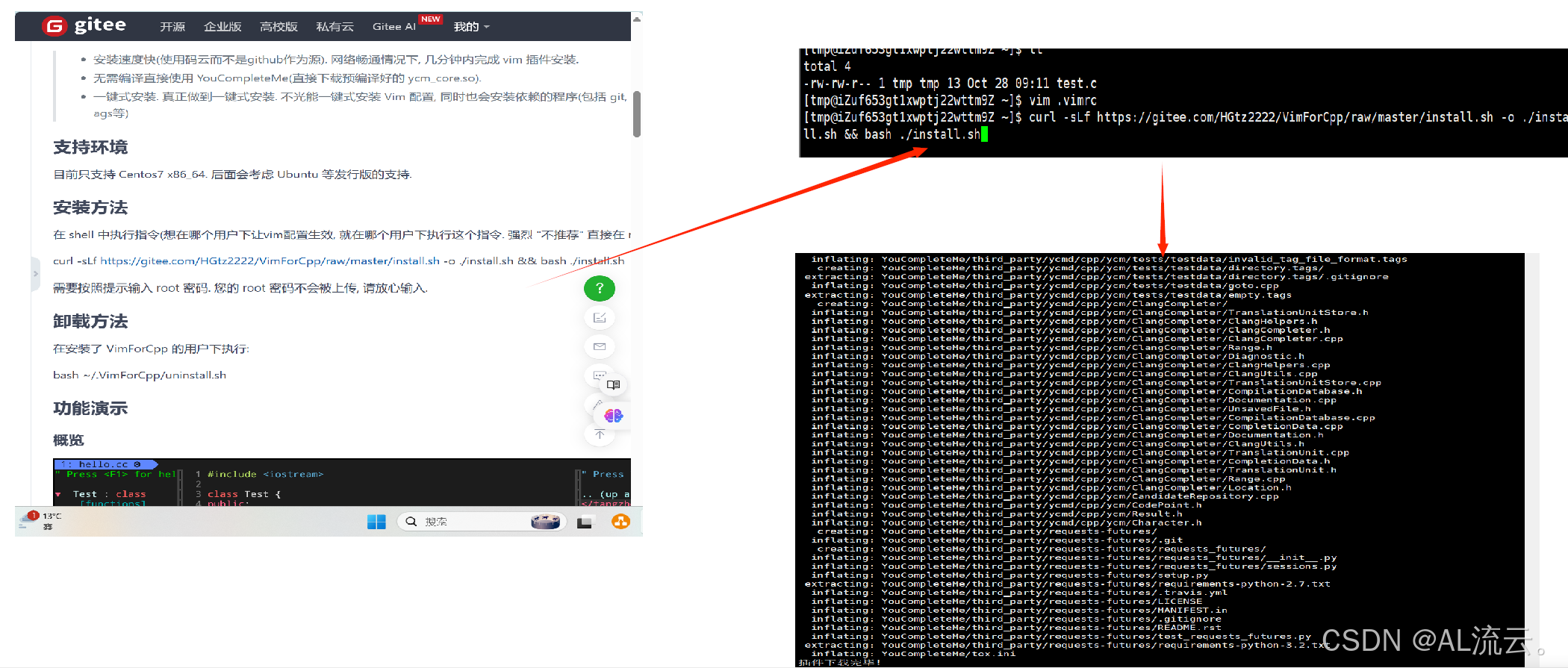This screenshot has height=668, width=1568.
Task: Click the 'test.c' file listing line in terminal
Action: point(950,83)
